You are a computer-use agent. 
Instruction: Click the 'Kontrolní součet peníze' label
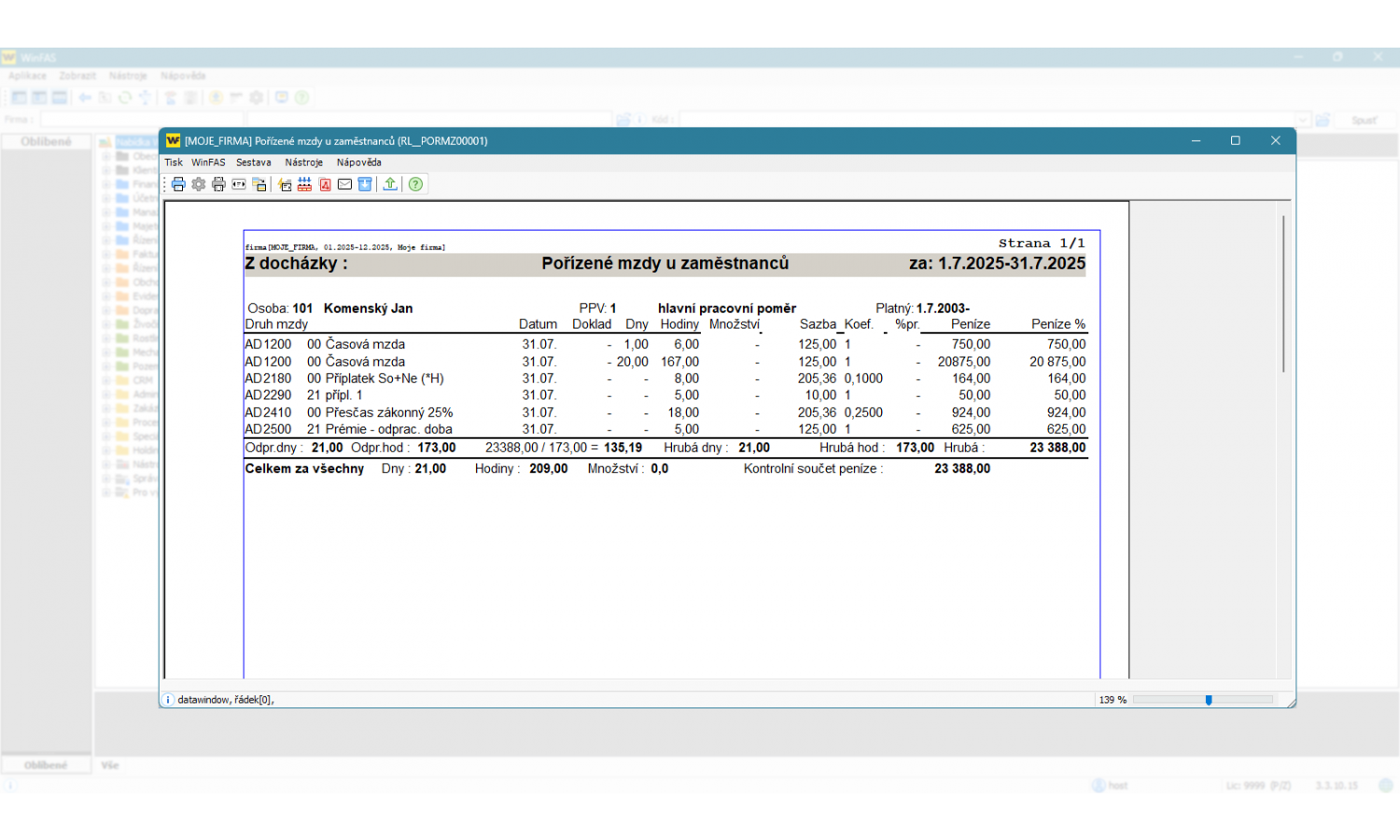(813, 469)
